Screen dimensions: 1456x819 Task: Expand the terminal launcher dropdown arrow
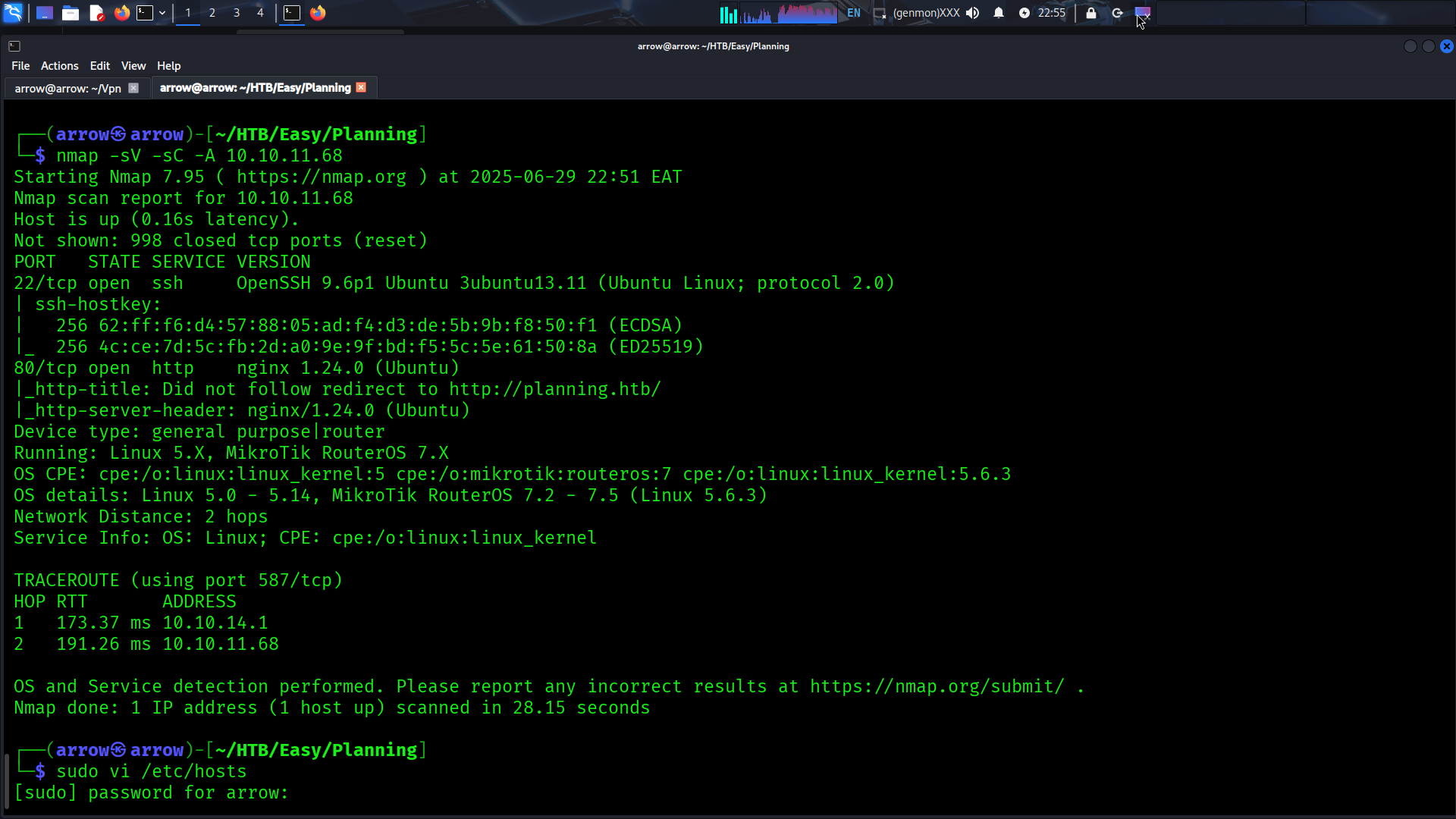(162, 13)
